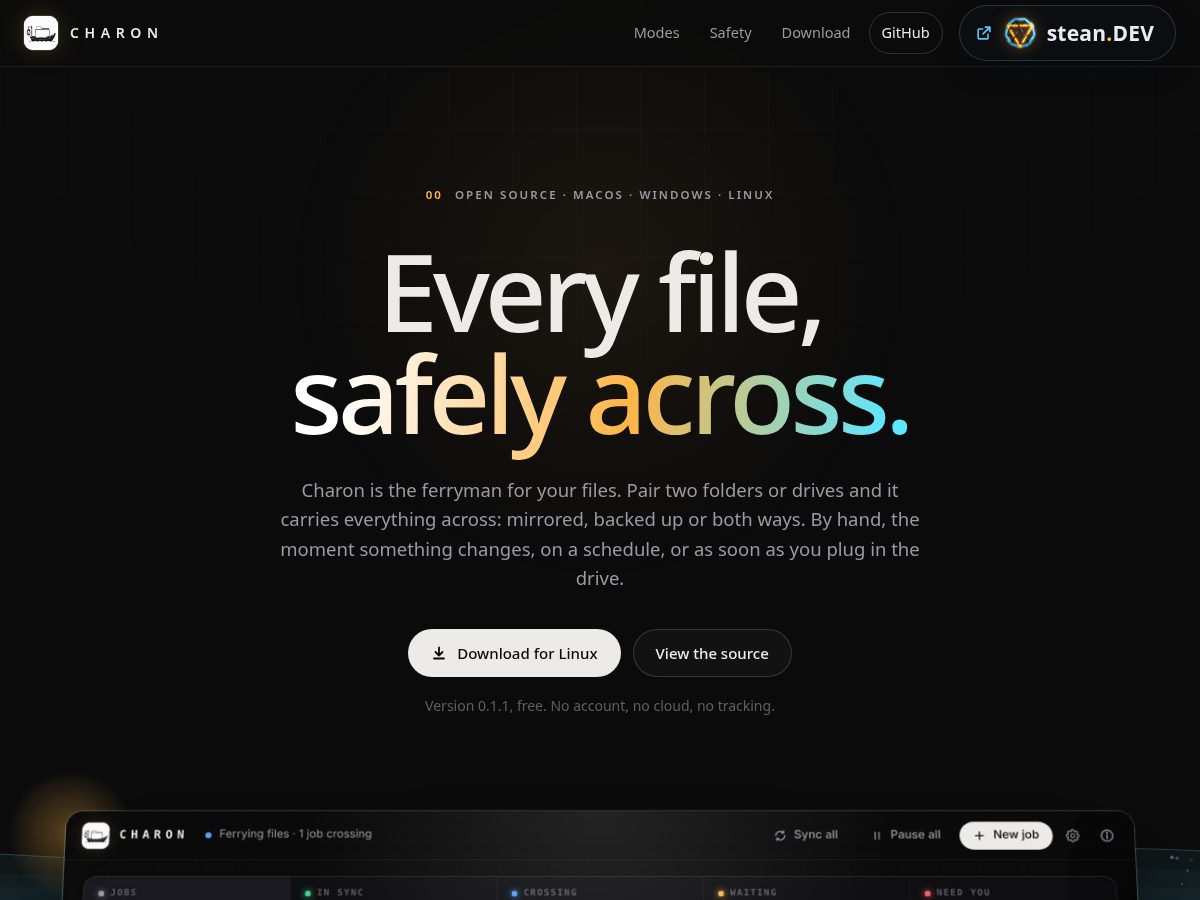Click the stean.DEV gem logo icon
Screen dimensions: 1200x900
(1020, 33)
